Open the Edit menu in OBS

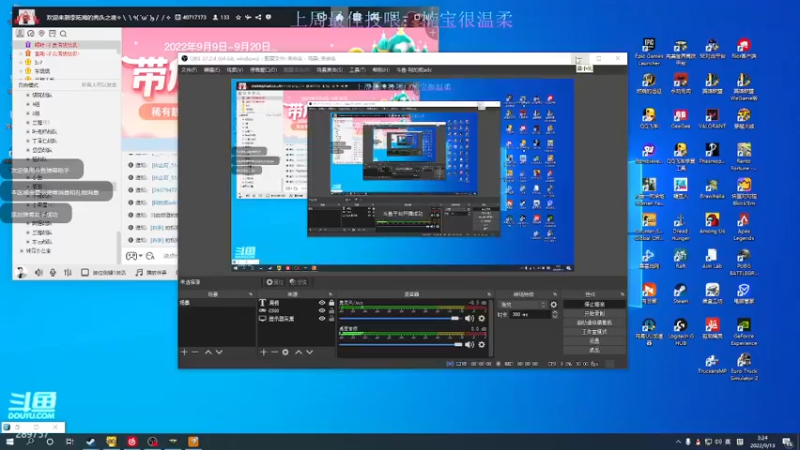pos(212,70)
